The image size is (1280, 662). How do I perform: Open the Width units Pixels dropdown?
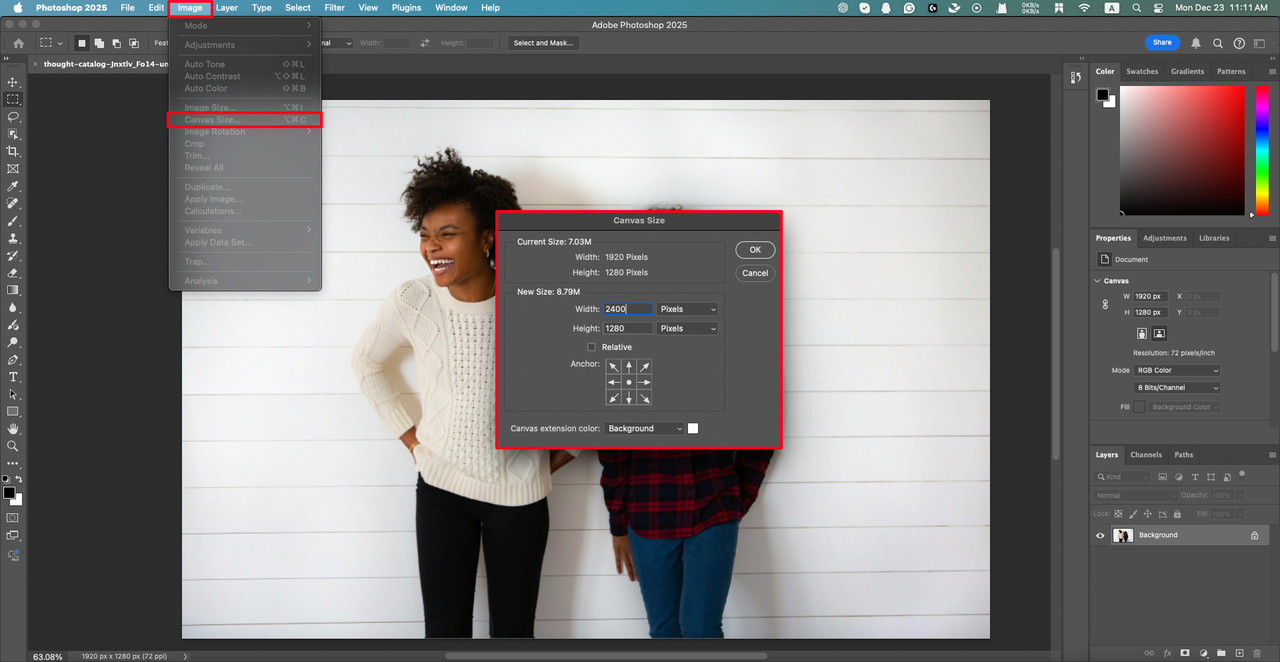click(687, 309)
